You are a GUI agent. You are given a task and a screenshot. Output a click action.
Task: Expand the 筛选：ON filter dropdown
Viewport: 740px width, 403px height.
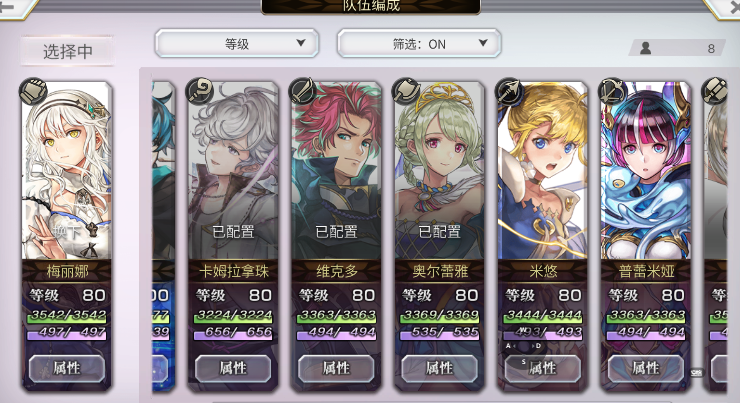[419, 43]
